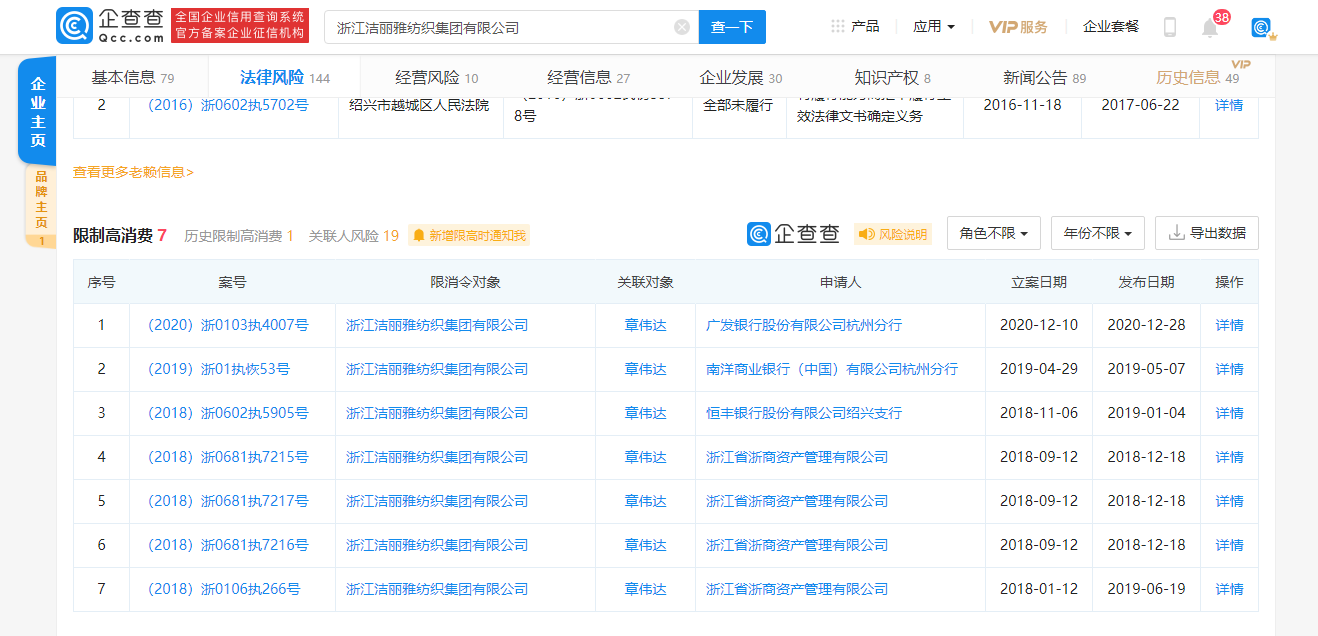The height and width of the screenshot is (636, 1318).
Task: Open 详情 for row 2 case 执恢53号
Action: click(x=1229, y=369)
